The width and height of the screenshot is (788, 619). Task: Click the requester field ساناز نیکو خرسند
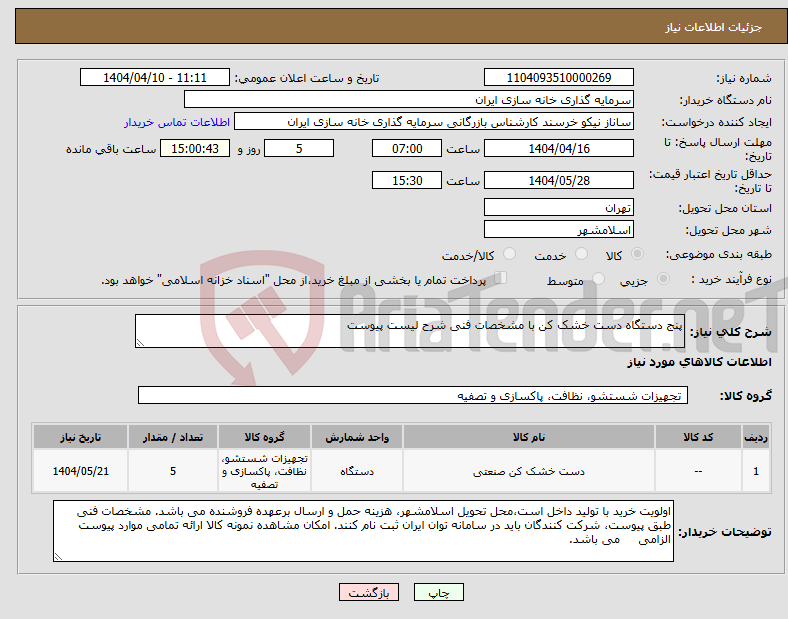(x=434, y=122)
